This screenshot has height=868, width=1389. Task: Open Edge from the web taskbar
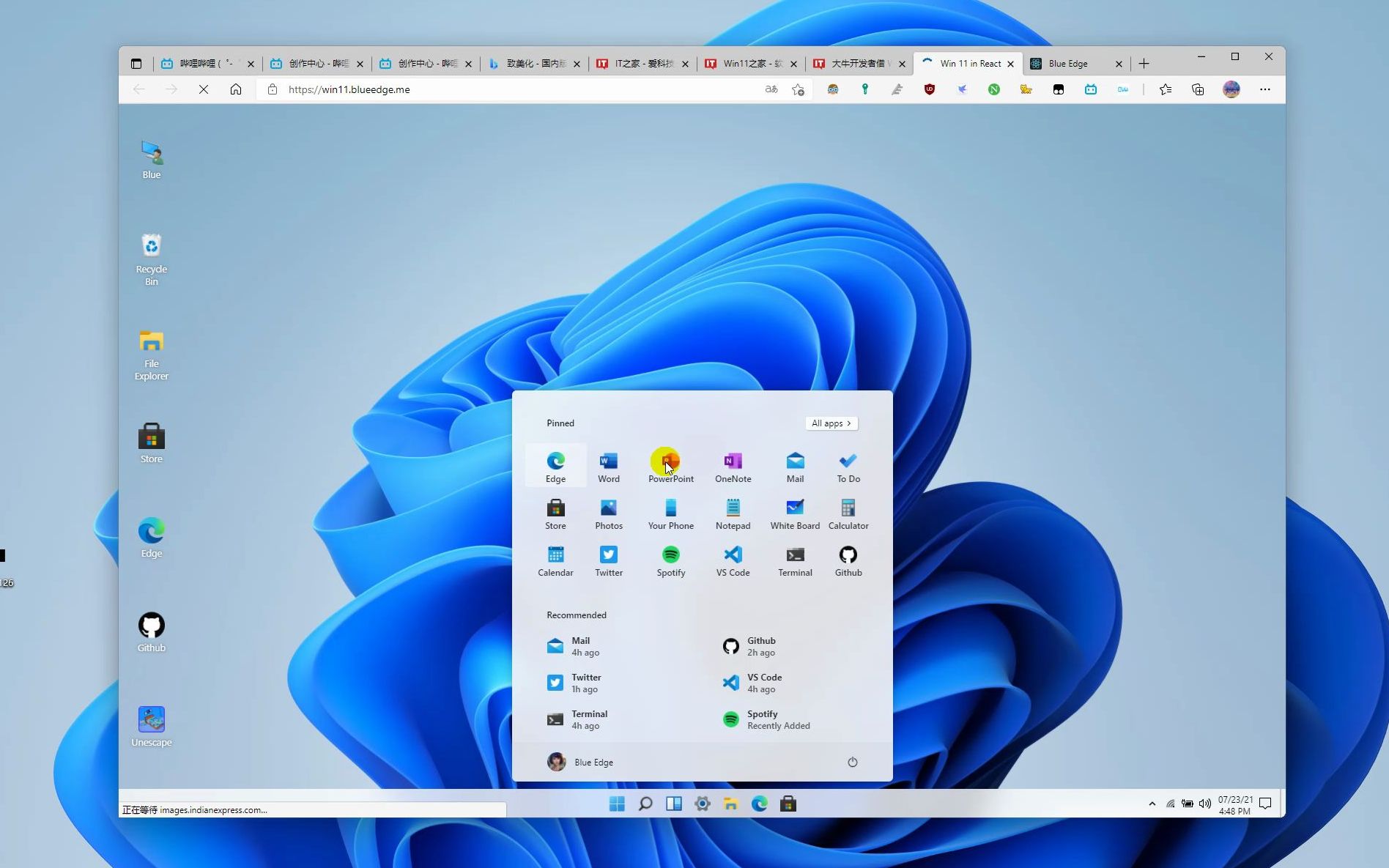pyautogui.click(x=760, y=804)
